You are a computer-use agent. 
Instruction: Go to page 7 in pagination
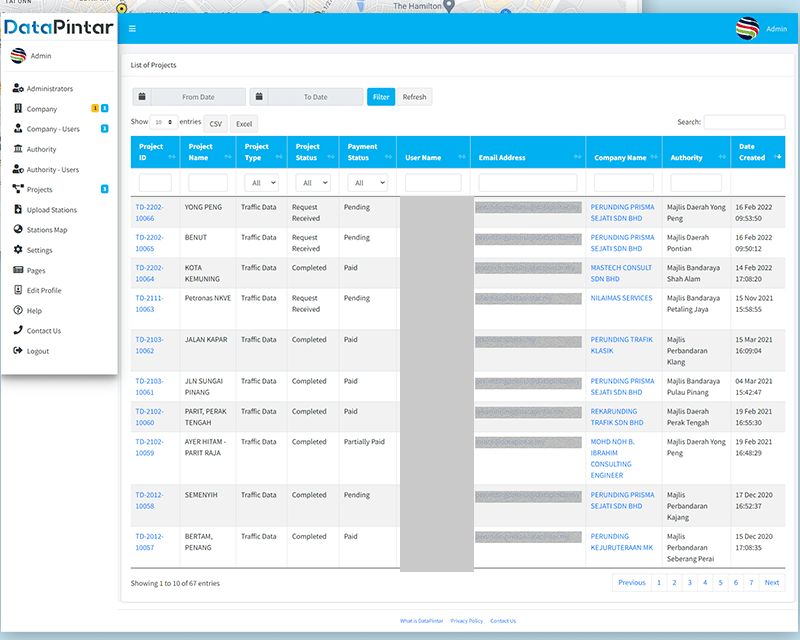751,582
